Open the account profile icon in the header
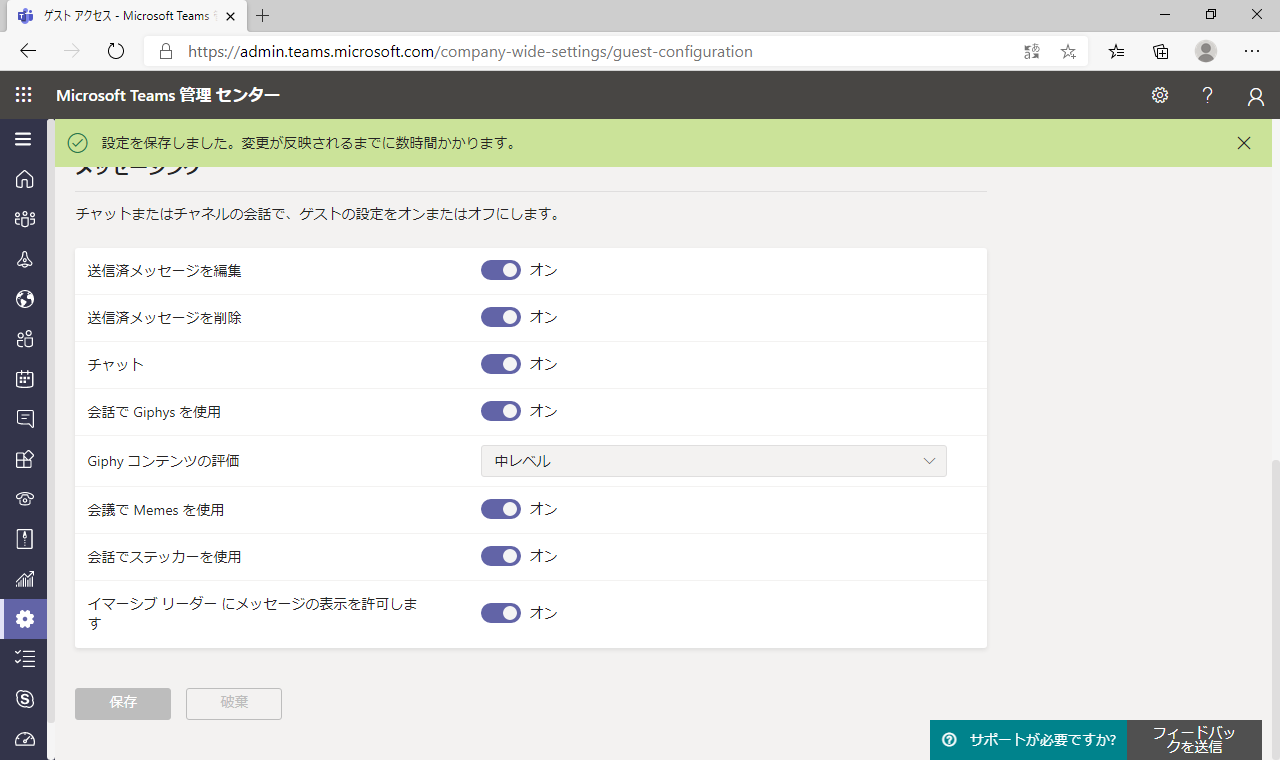 (1256, 96)
